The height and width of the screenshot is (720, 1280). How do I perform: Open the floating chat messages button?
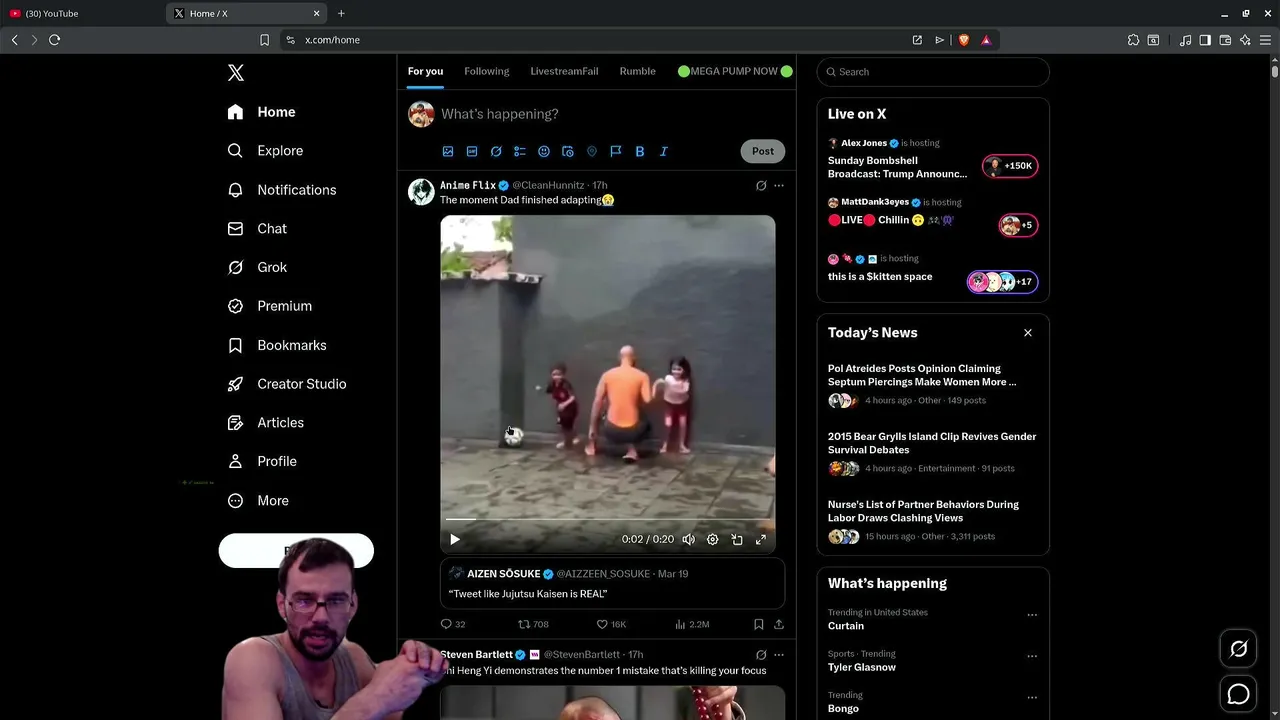point(1238,694)
